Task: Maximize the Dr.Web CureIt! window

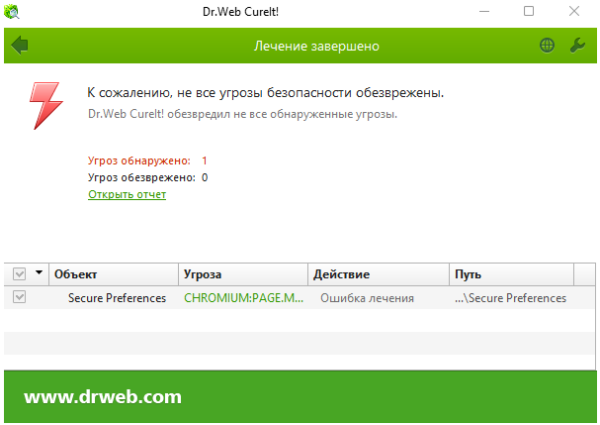Action: [x=529, y=11]
